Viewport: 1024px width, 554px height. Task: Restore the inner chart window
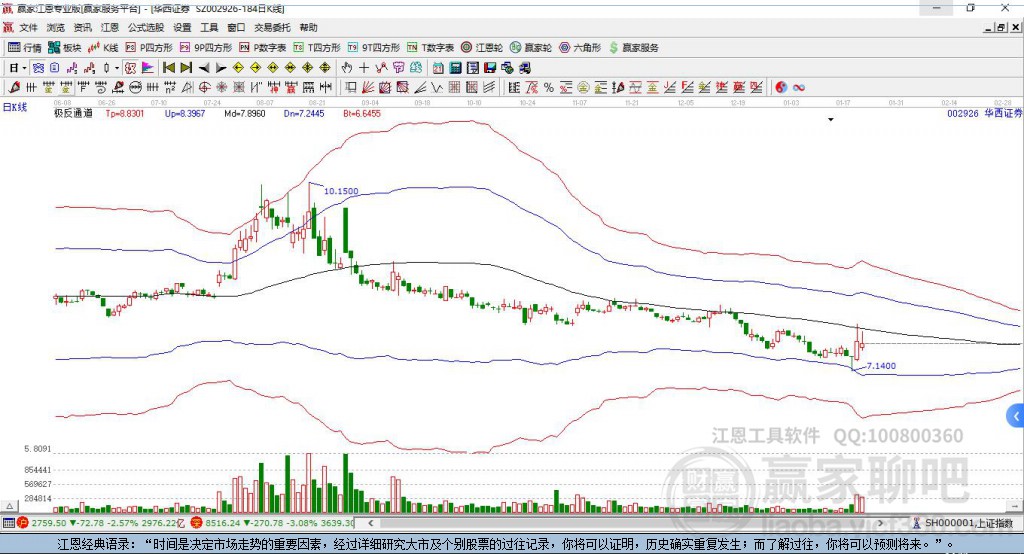pyautogui.click(x=1001, y=27)
